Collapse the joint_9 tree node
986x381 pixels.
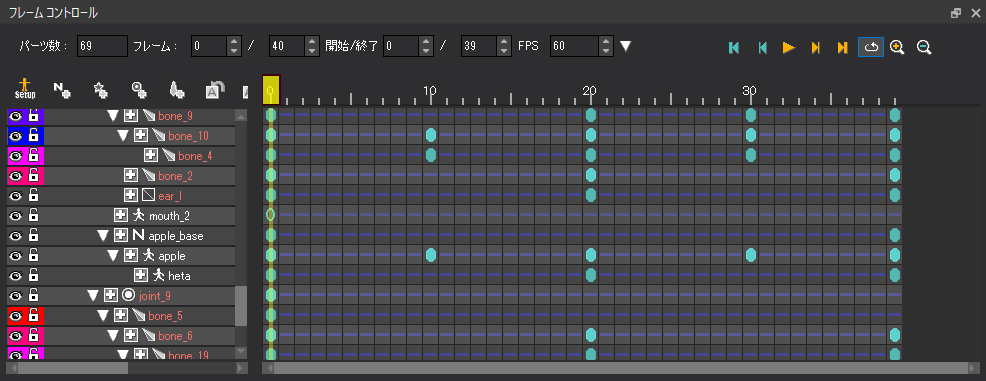coord(93,295)
